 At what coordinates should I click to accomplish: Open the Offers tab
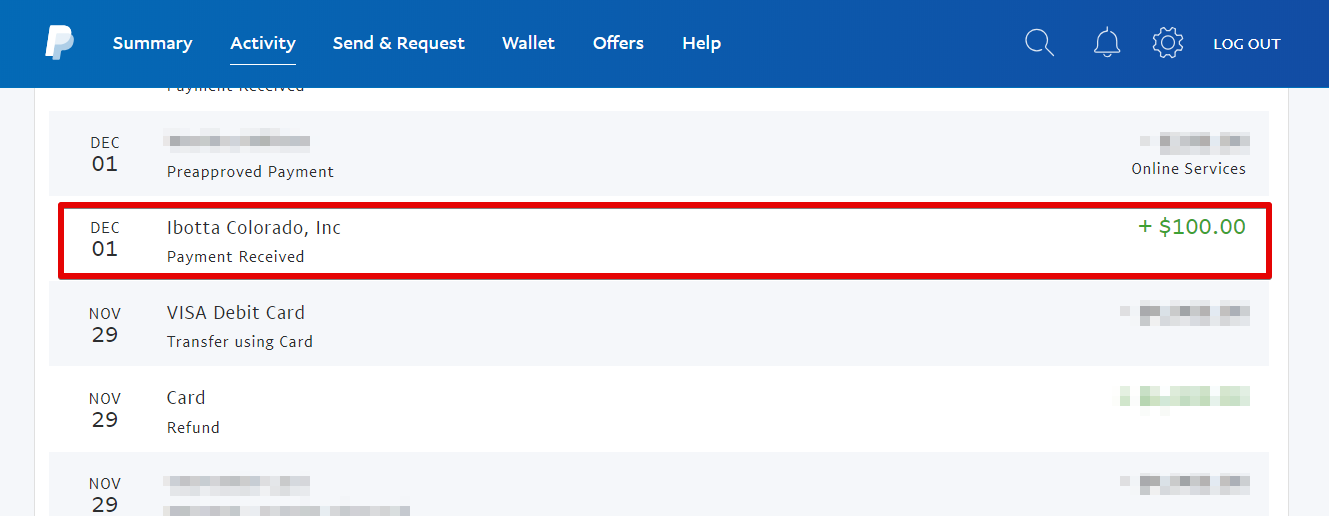coord(618,43)
